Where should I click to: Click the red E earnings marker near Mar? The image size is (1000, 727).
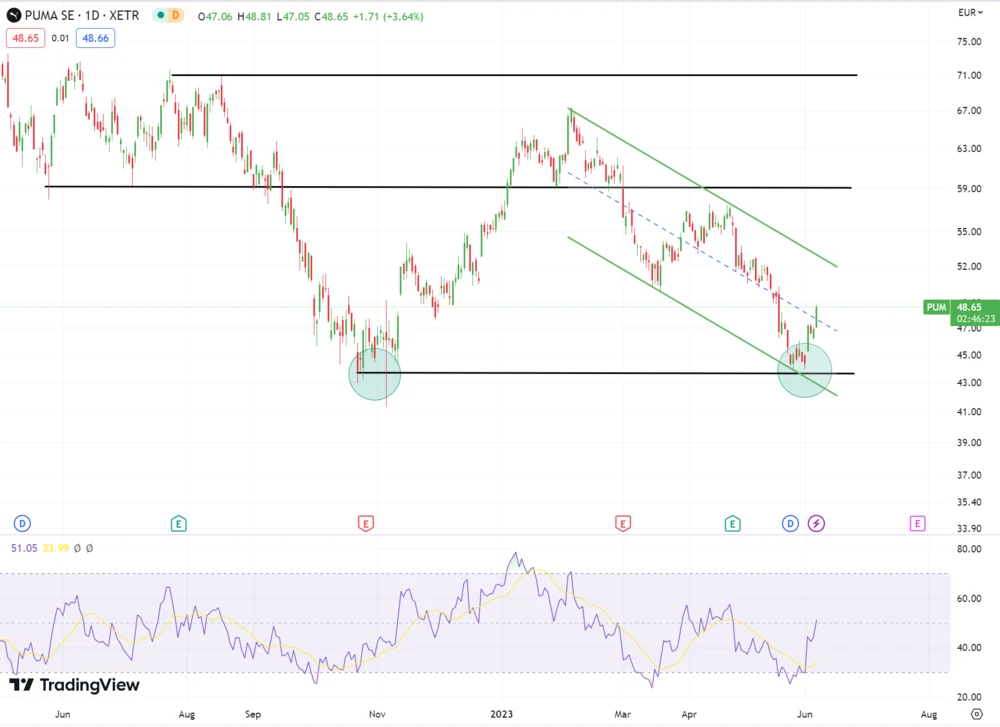point(622,524)
